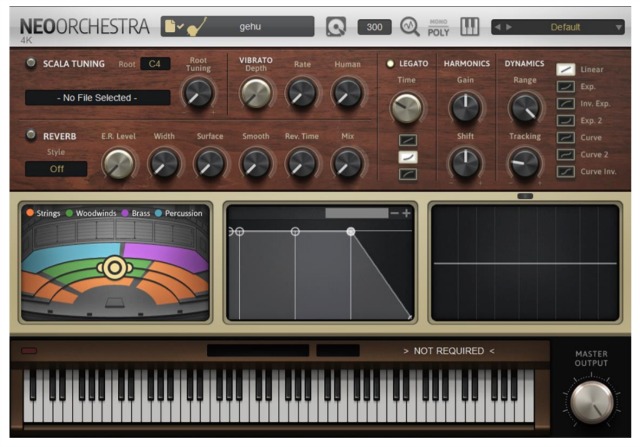Image resolution: width=640 pixels, height=447 pixels.
Task: Click the reverb Surface knob
Action: pyautogui.click(x=210, y=164)
